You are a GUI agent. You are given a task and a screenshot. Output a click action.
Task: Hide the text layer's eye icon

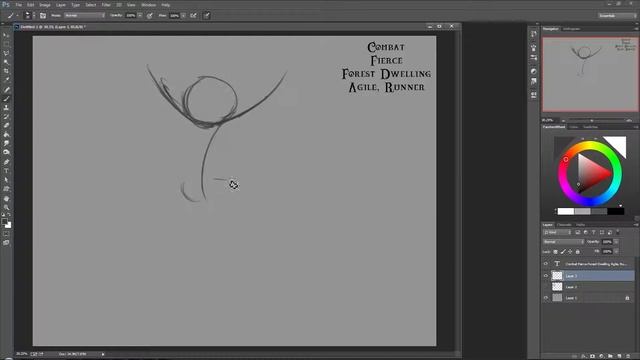coord(546,264)
